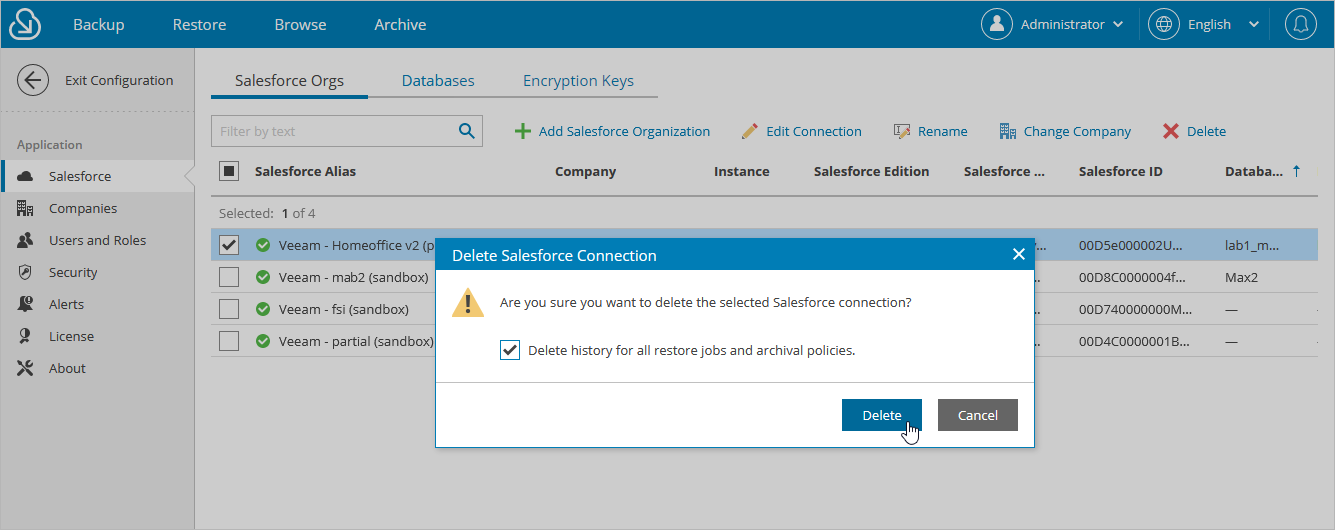Open Security in the sidebar
1335x530 pixels.
(x=73, y=272)
